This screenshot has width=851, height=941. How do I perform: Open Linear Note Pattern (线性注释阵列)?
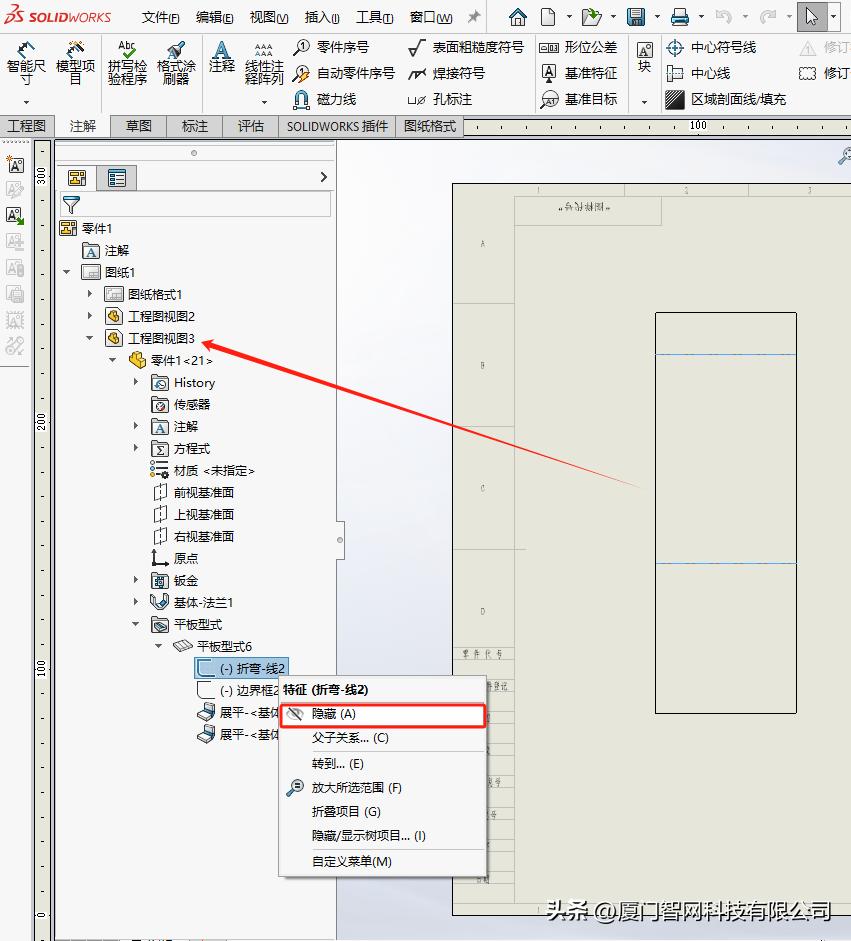(263, 64)
